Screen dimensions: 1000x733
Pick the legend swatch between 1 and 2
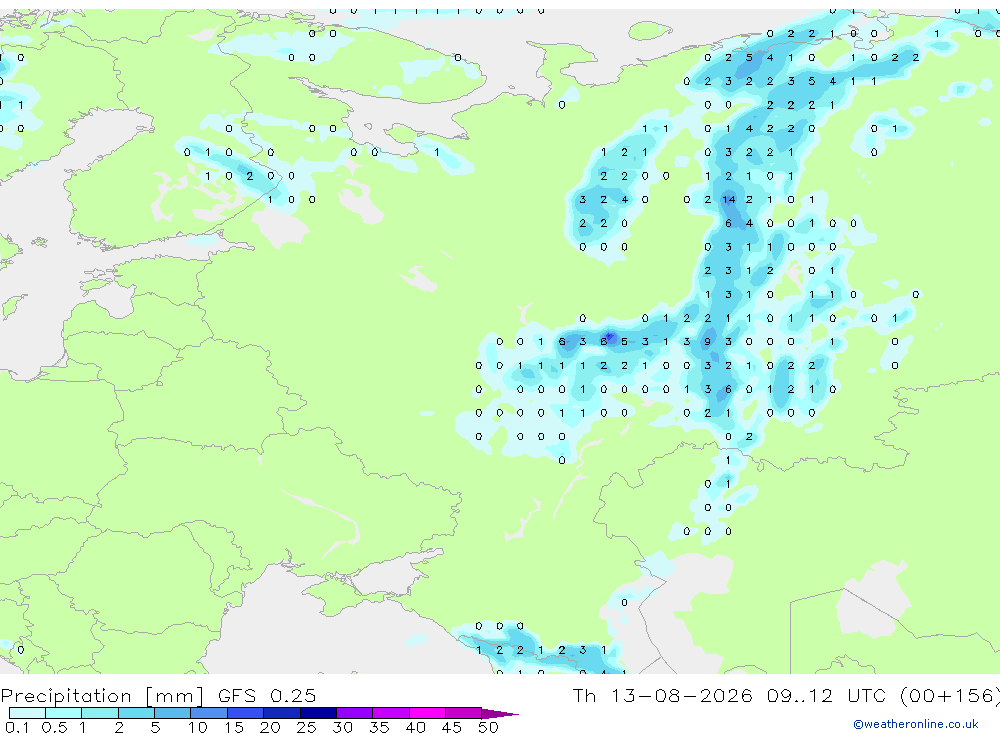pos(100,713)
